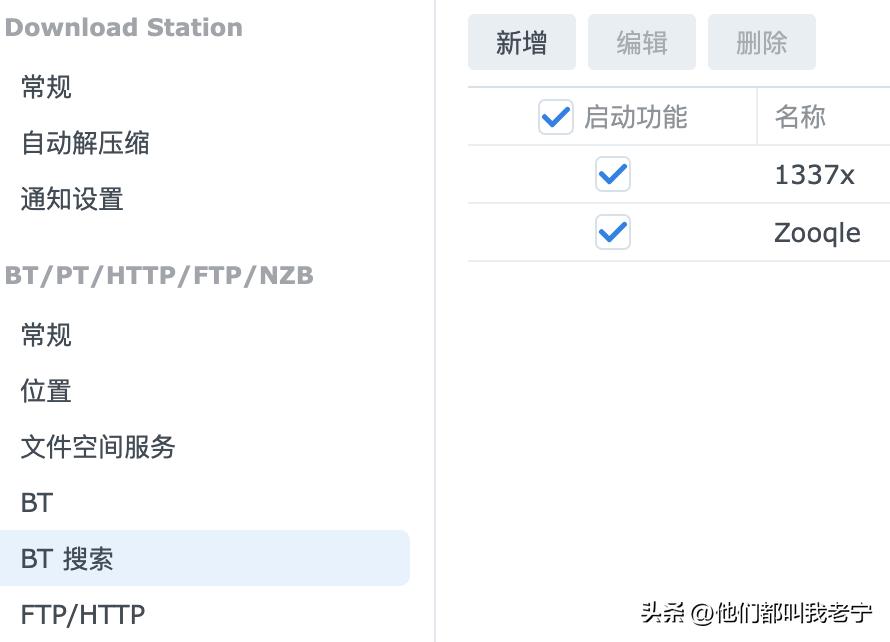Switch to FTP/HTTP settings

click(x=83, y=614)
